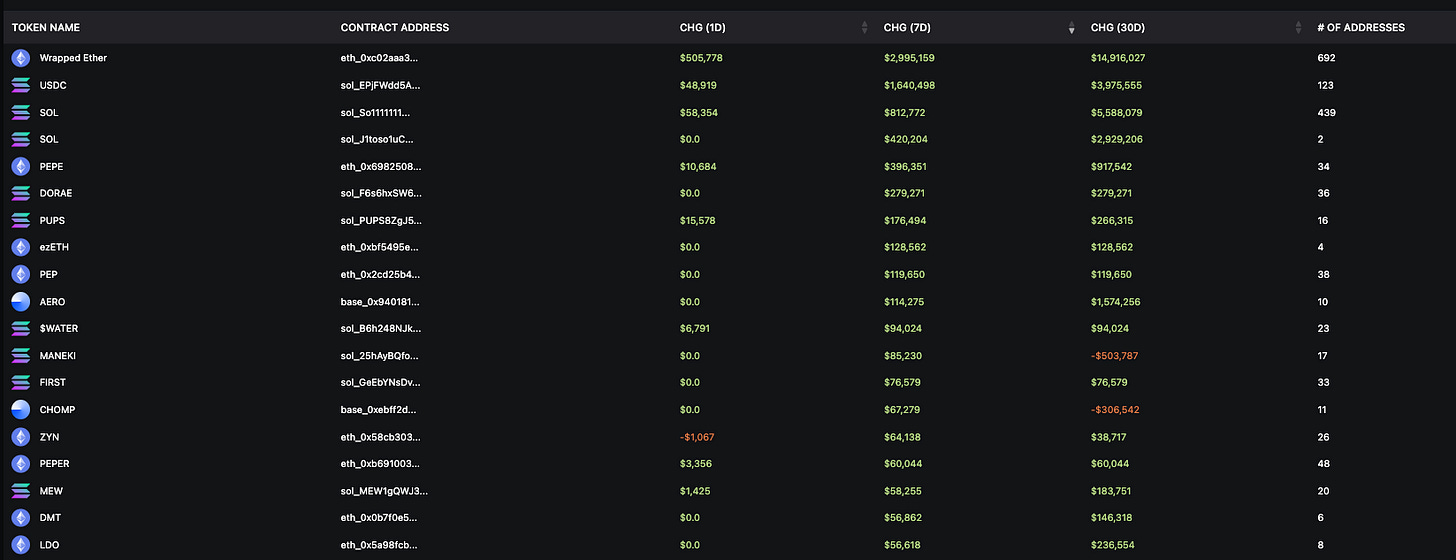Click the Wrapped Ether token name

coord(73,58)
